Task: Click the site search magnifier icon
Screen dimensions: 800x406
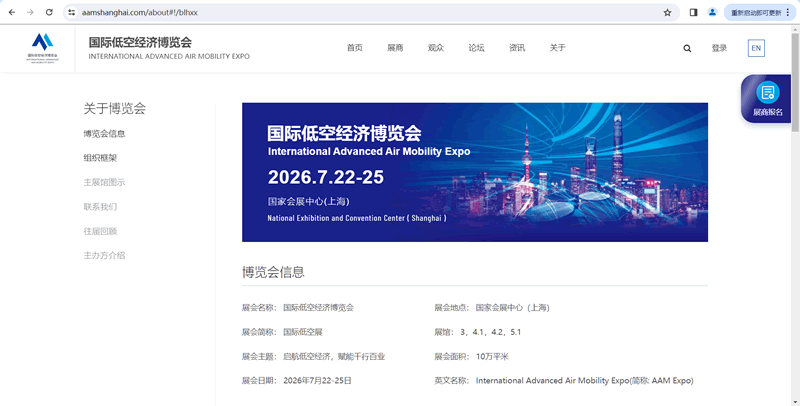Action: tap(687, 48)
